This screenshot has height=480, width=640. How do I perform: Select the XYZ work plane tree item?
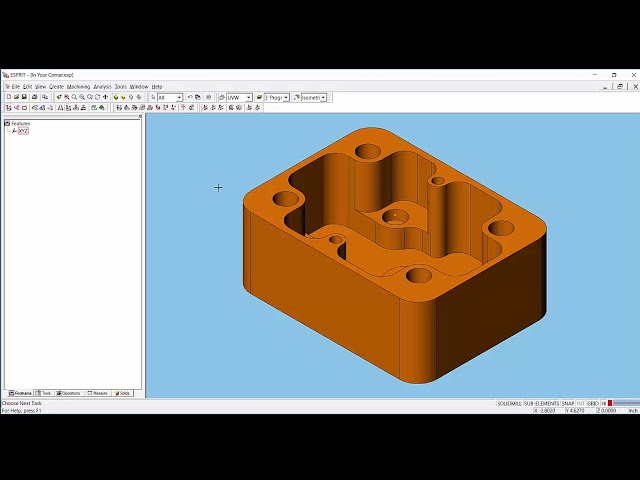tap(23, 131)
